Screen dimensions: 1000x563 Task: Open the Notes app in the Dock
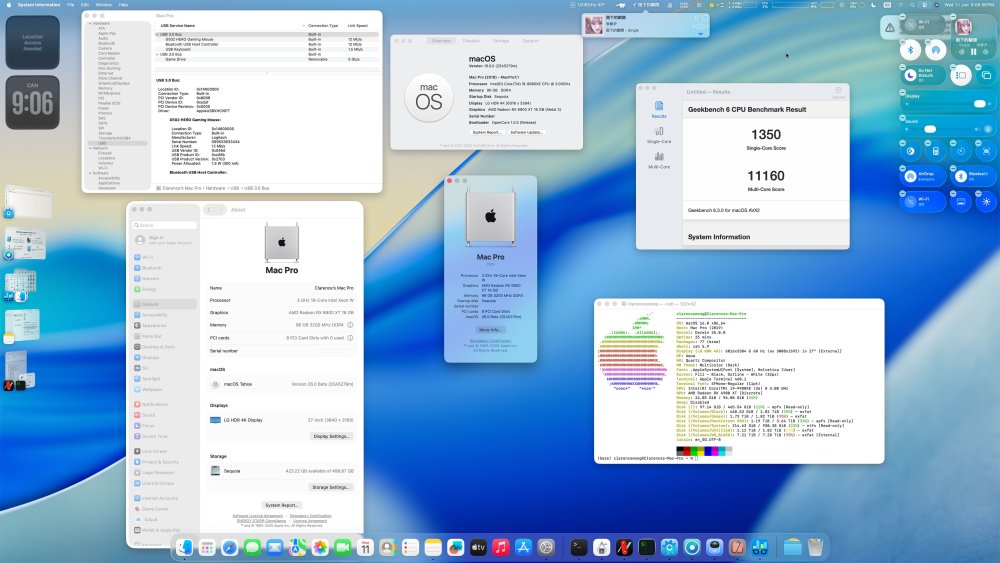(x=433, y=547)
